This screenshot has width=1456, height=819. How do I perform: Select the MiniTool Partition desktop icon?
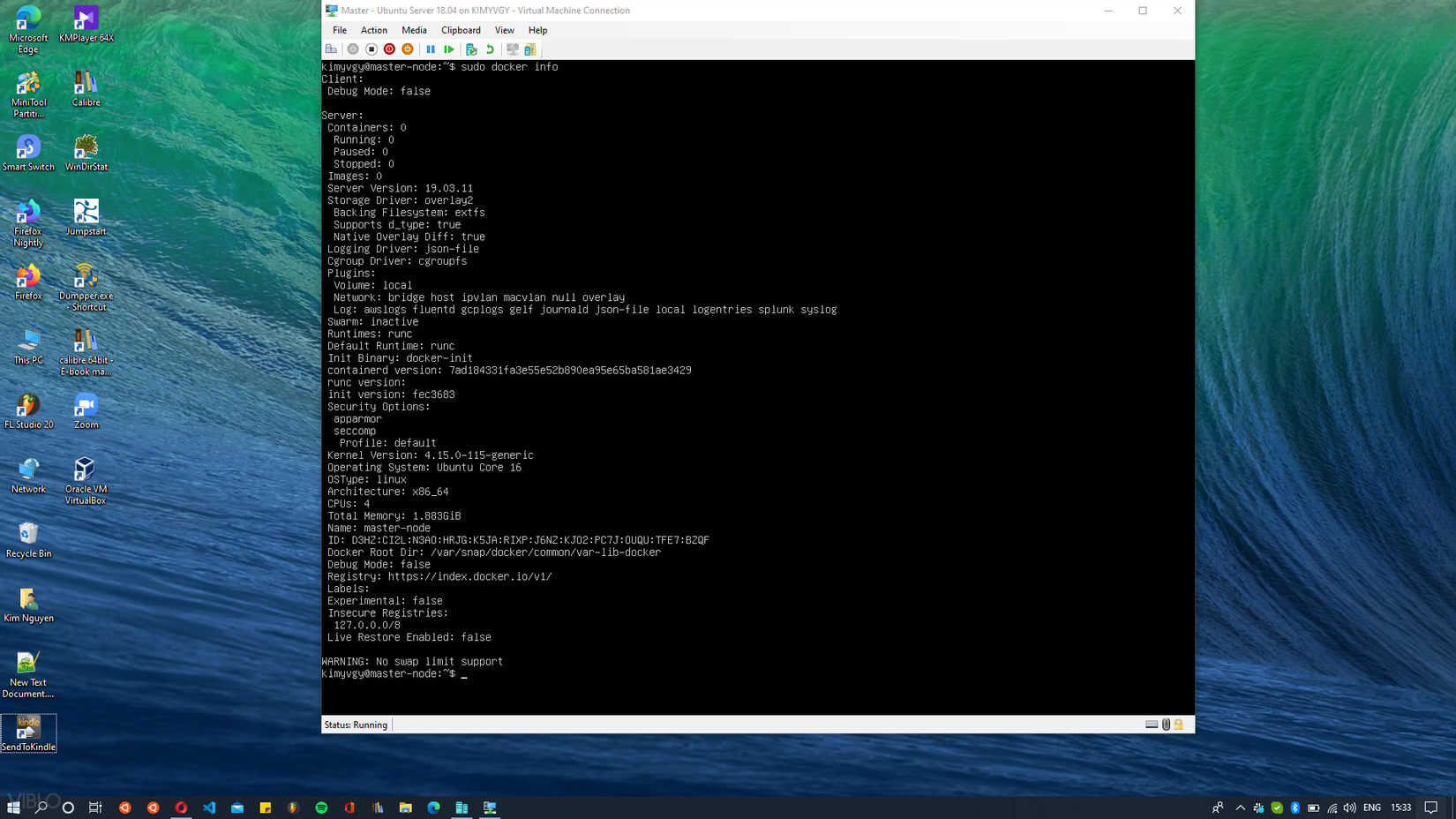pos(28,94)
